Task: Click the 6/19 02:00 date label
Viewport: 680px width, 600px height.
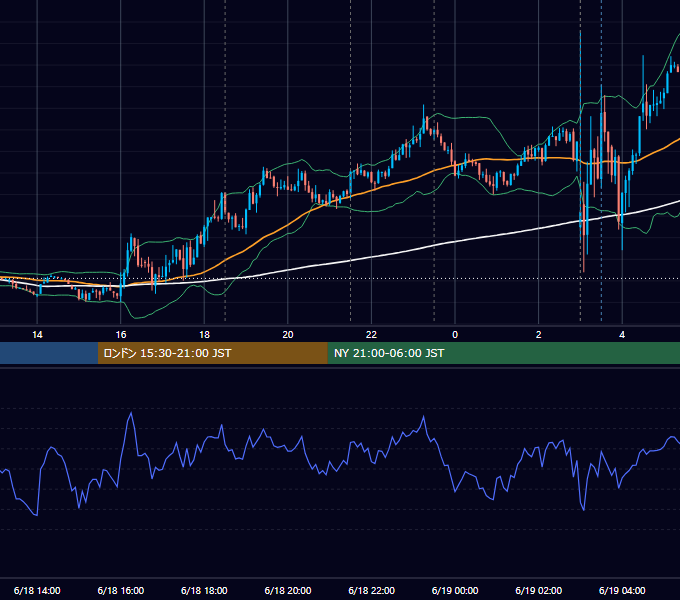Action: pos(538,590)
